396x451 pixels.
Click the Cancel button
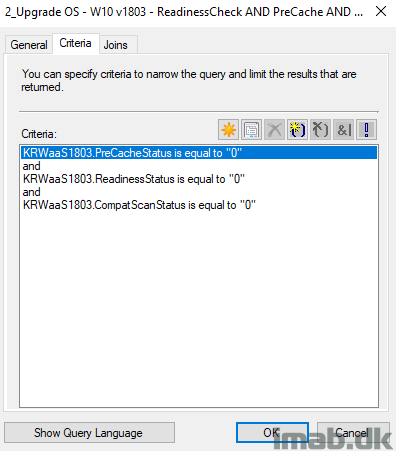tap(353, 433)
